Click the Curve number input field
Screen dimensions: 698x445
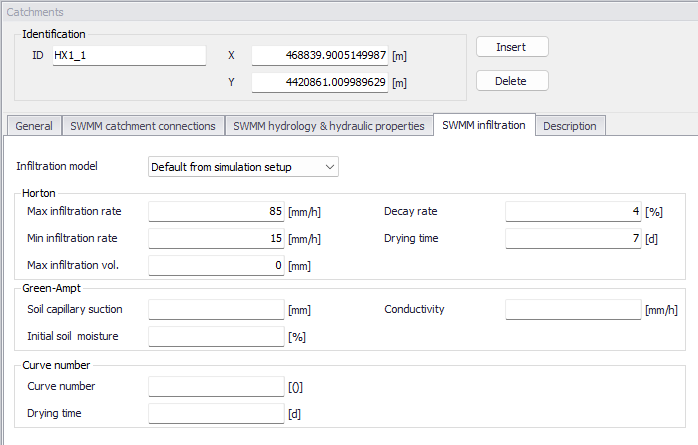(x=216, y=386)
